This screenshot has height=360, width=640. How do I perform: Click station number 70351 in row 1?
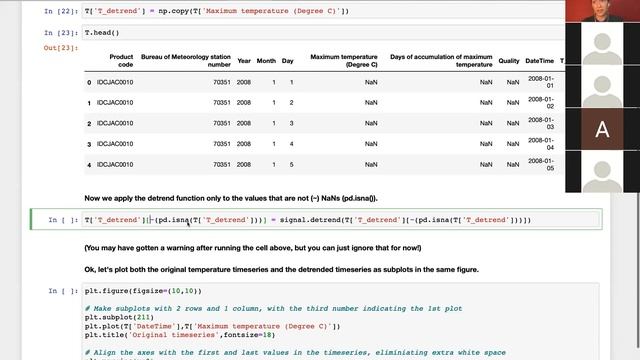(222, 102)
